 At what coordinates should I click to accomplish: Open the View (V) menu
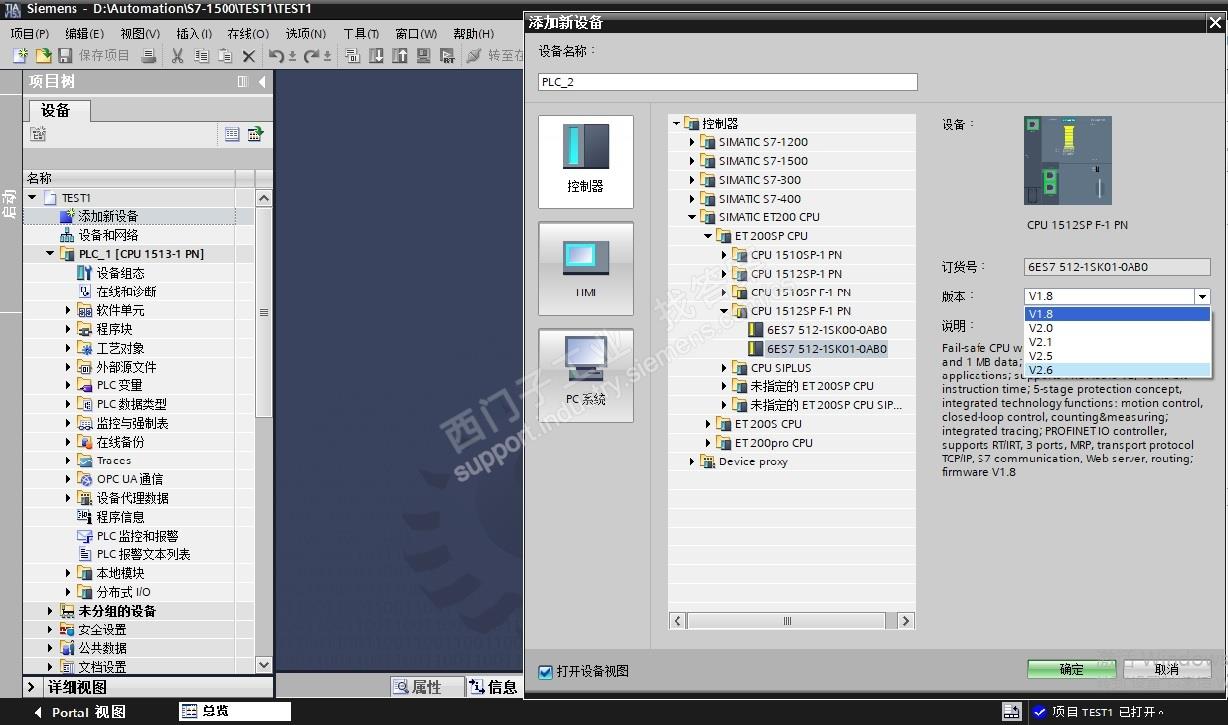pyautogui.click(x=140, y=33)
